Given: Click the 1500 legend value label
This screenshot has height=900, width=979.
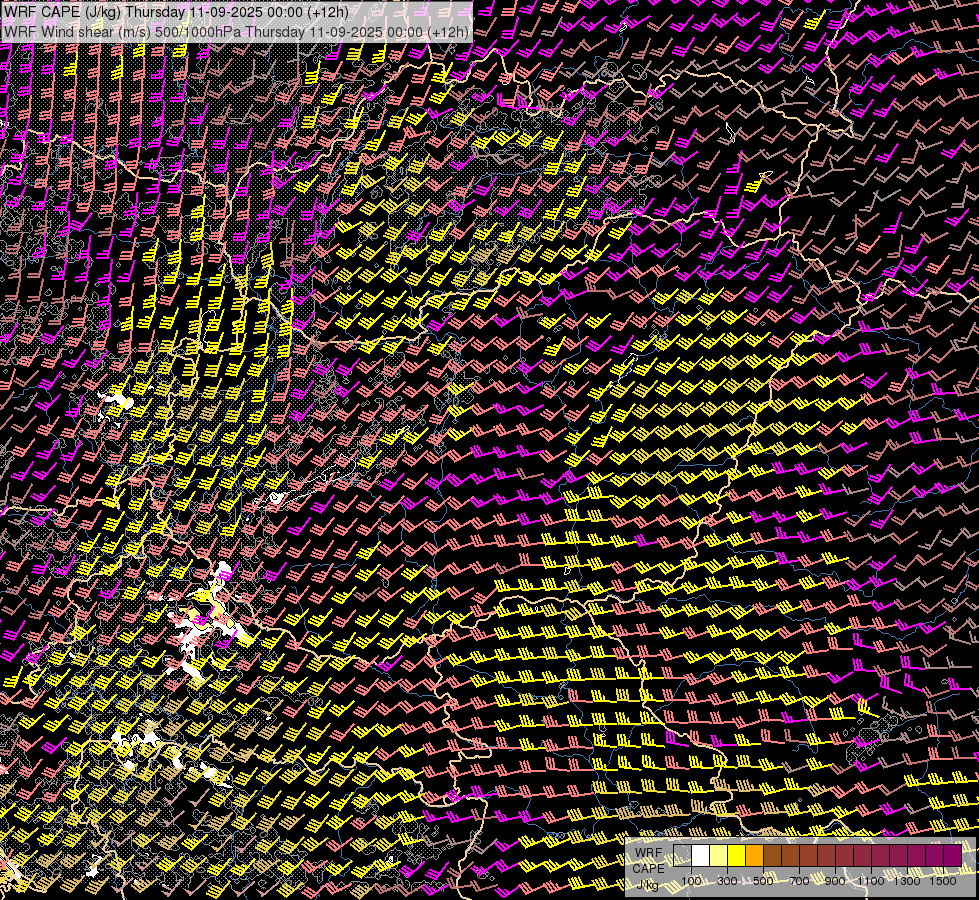Looking at the screenshot, I should tap(943, 881).
